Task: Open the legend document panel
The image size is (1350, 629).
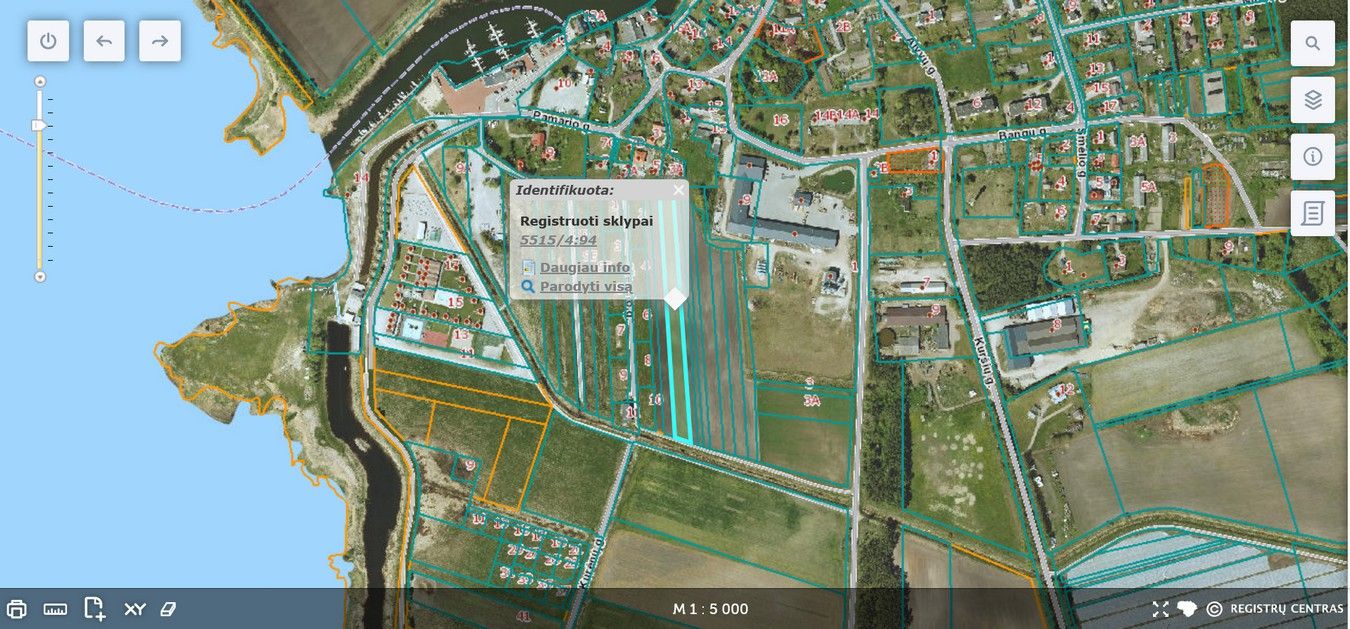Action: coord(1312,213)
